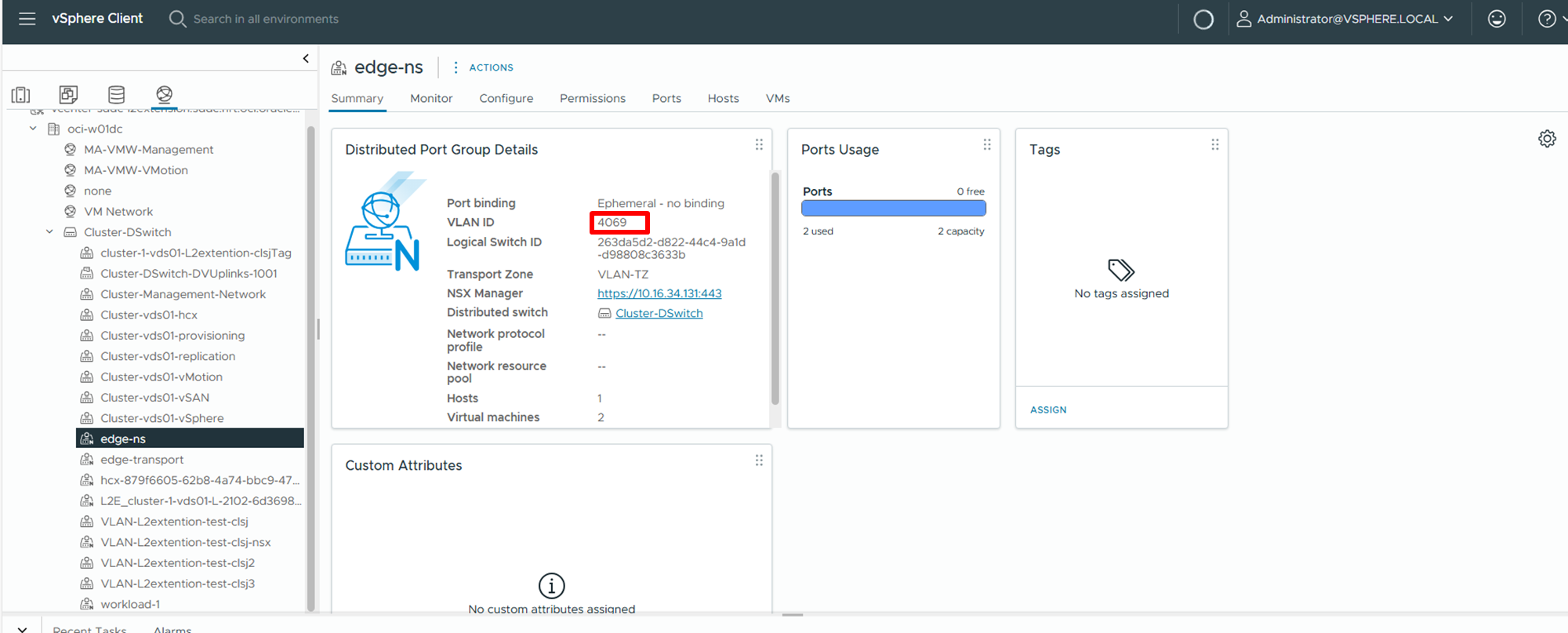Open the Recent Tasks bottom tab
Image resolution: width=1568 pixels, height=633 pixels.
89,629
